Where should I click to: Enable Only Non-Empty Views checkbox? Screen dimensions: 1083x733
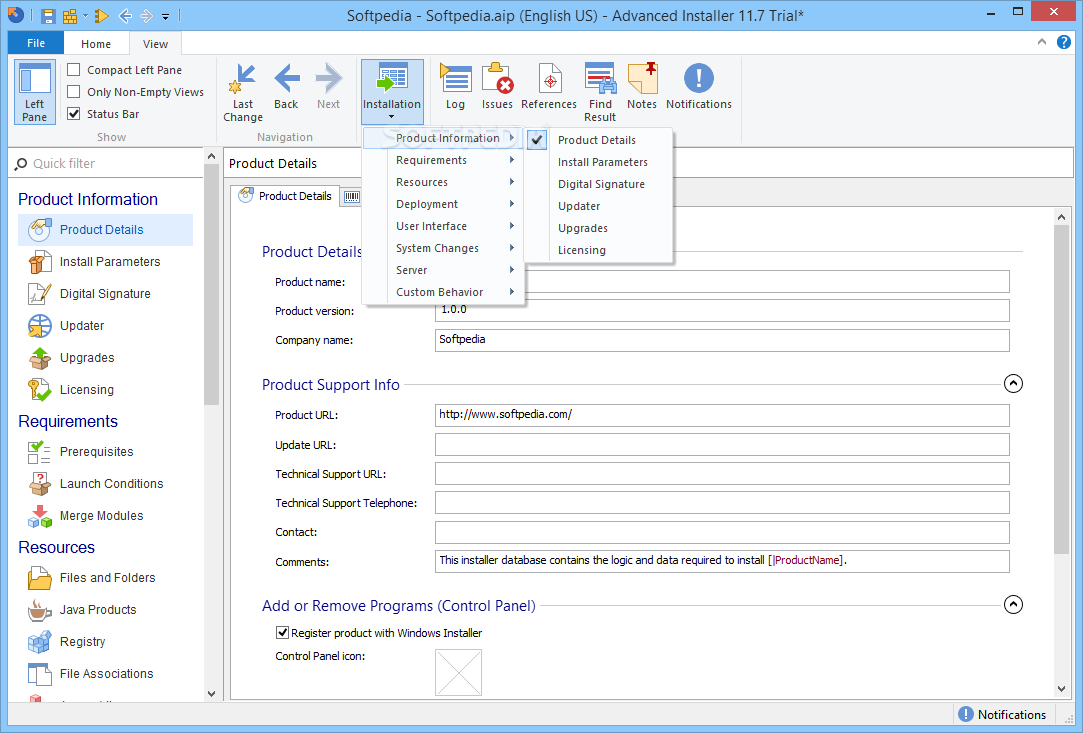[x=74, y=92]
